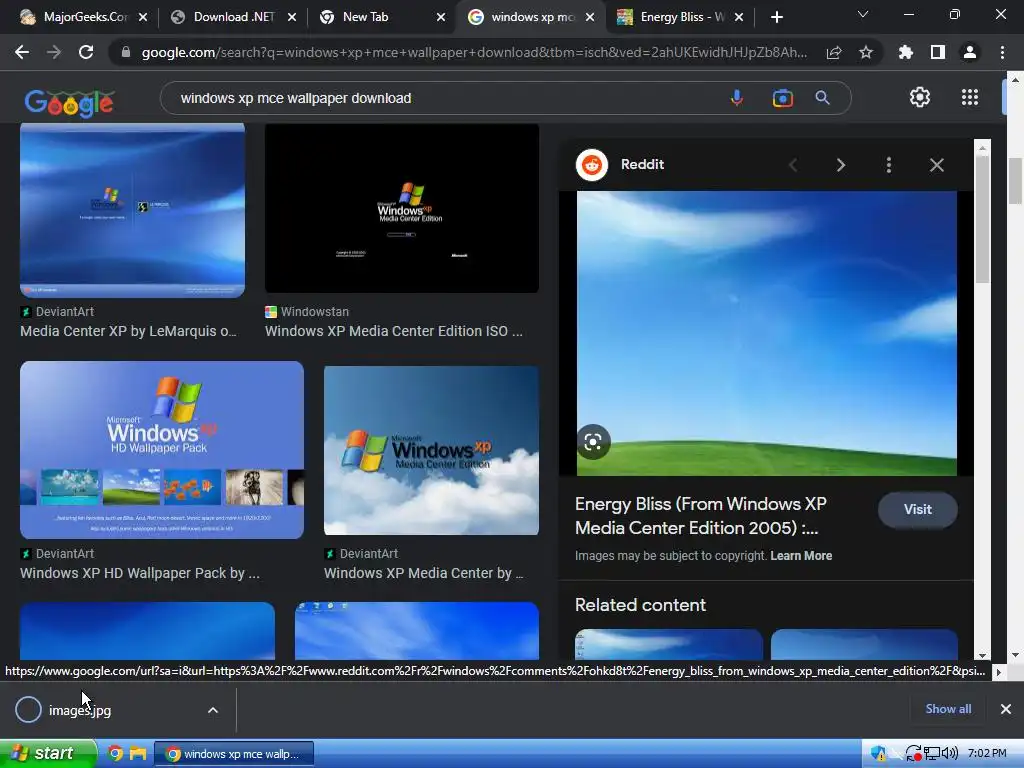
Task: Open Energy Bliss title link in preview
Action: click(x=701, y=516)
